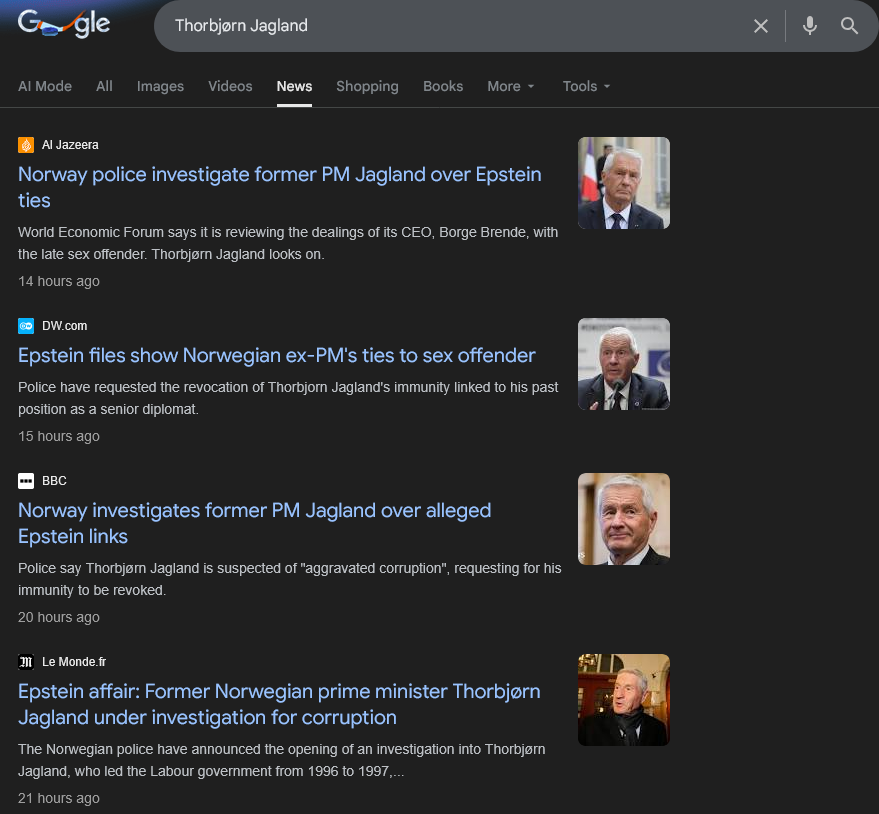Switch to the Images tab
The width and height of the screenshot is (879, 814).
[x=160, y=86]
